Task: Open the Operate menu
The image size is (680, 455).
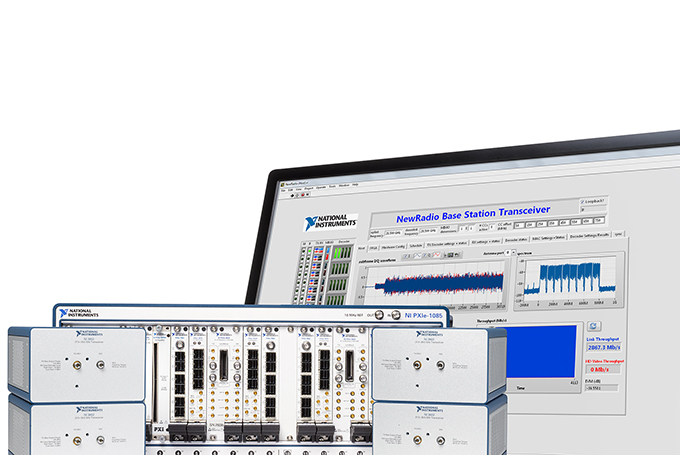Action: pos(321,187)
